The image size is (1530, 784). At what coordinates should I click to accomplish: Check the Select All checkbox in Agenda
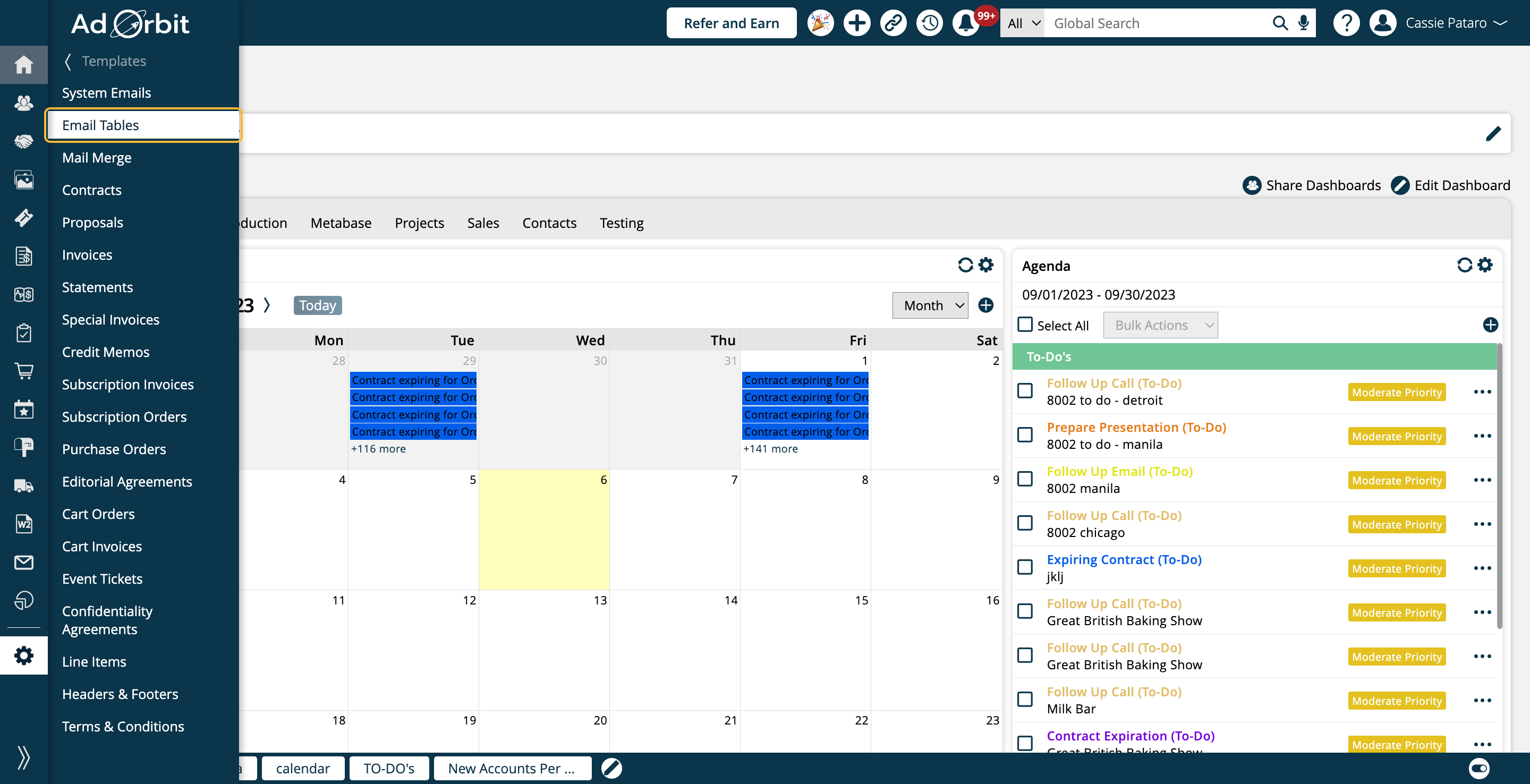[1025, 325]
